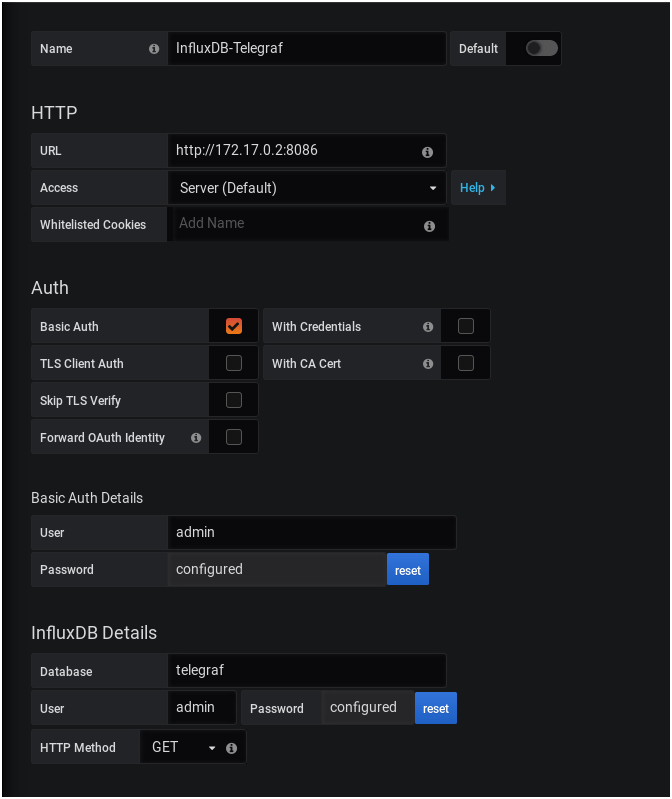Click the Basic Auth configured password field
672x799 pixels.
tap(277, 569)
